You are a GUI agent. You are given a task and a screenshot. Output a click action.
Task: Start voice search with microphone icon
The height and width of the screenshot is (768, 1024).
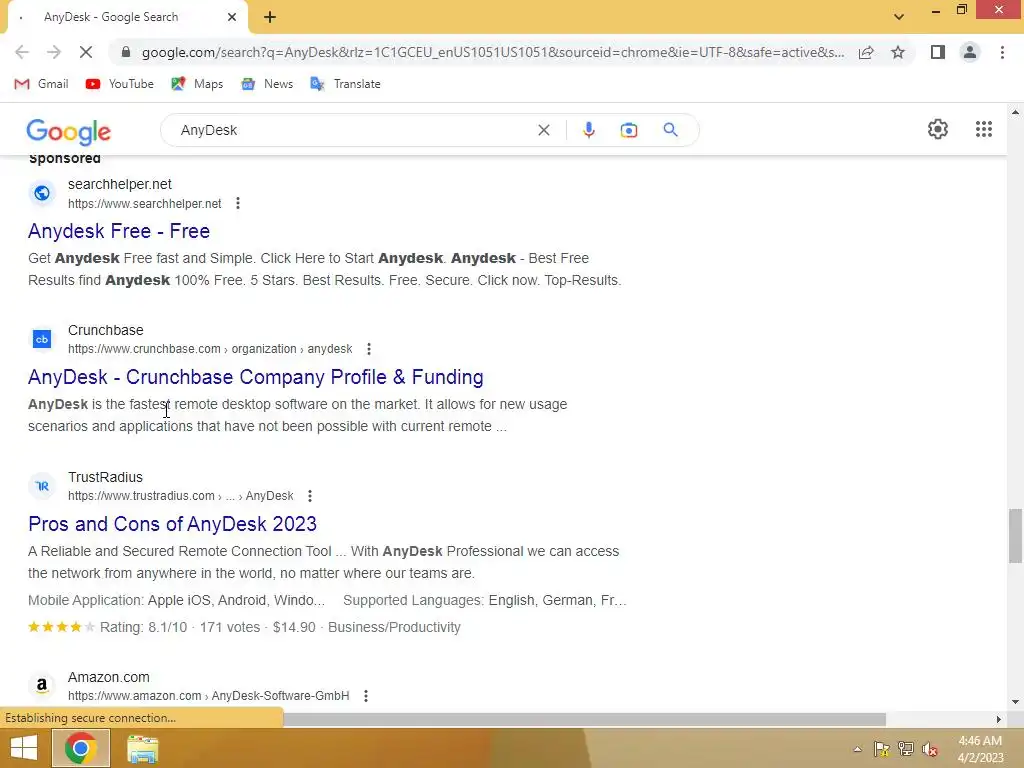pyautogui.click(x=588, y=130)
